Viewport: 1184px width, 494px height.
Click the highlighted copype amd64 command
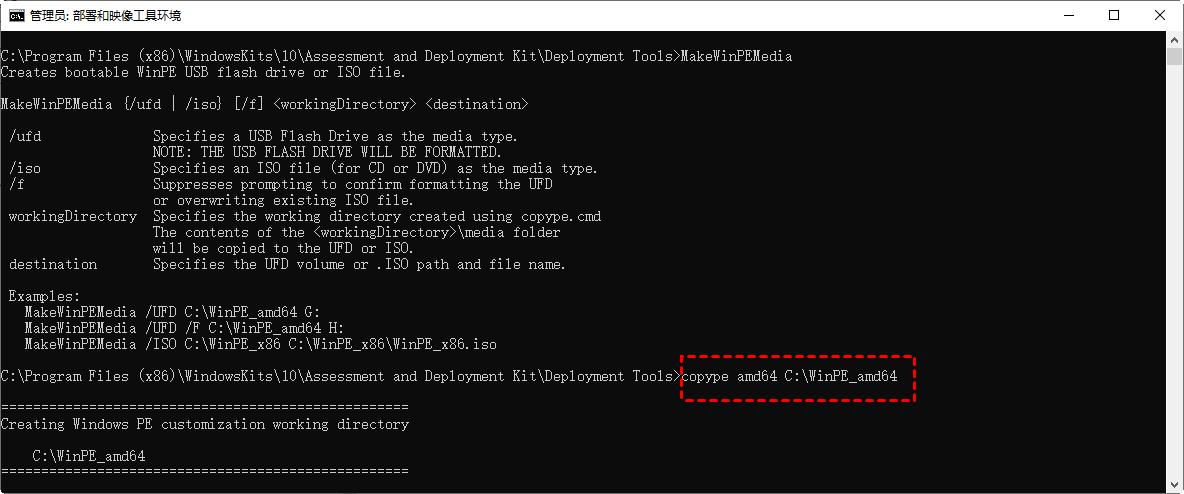797,377
